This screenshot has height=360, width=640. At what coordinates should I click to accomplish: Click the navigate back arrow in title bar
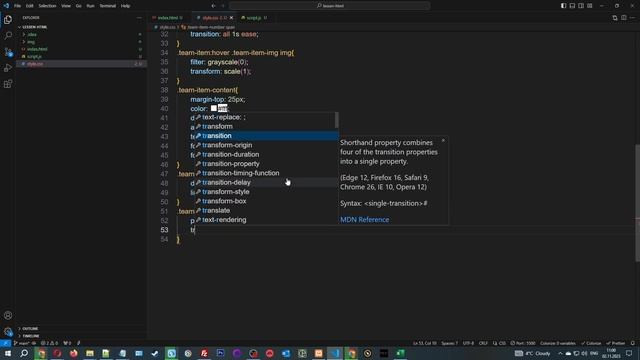(x=213, y=6)
